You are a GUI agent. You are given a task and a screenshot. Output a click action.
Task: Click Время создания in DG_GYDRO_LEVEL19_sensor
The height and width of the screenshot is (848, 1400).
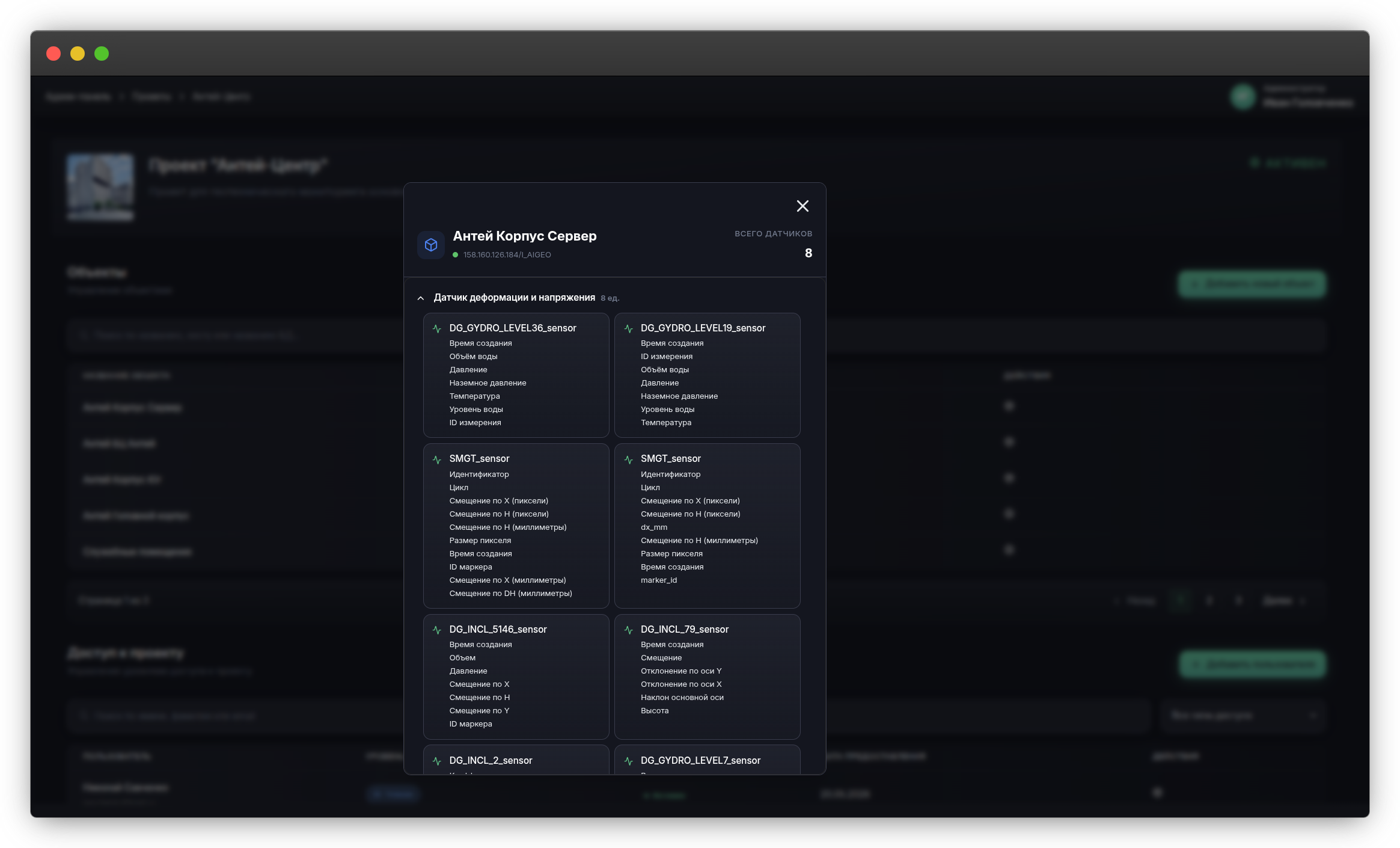tap(671, 343)
